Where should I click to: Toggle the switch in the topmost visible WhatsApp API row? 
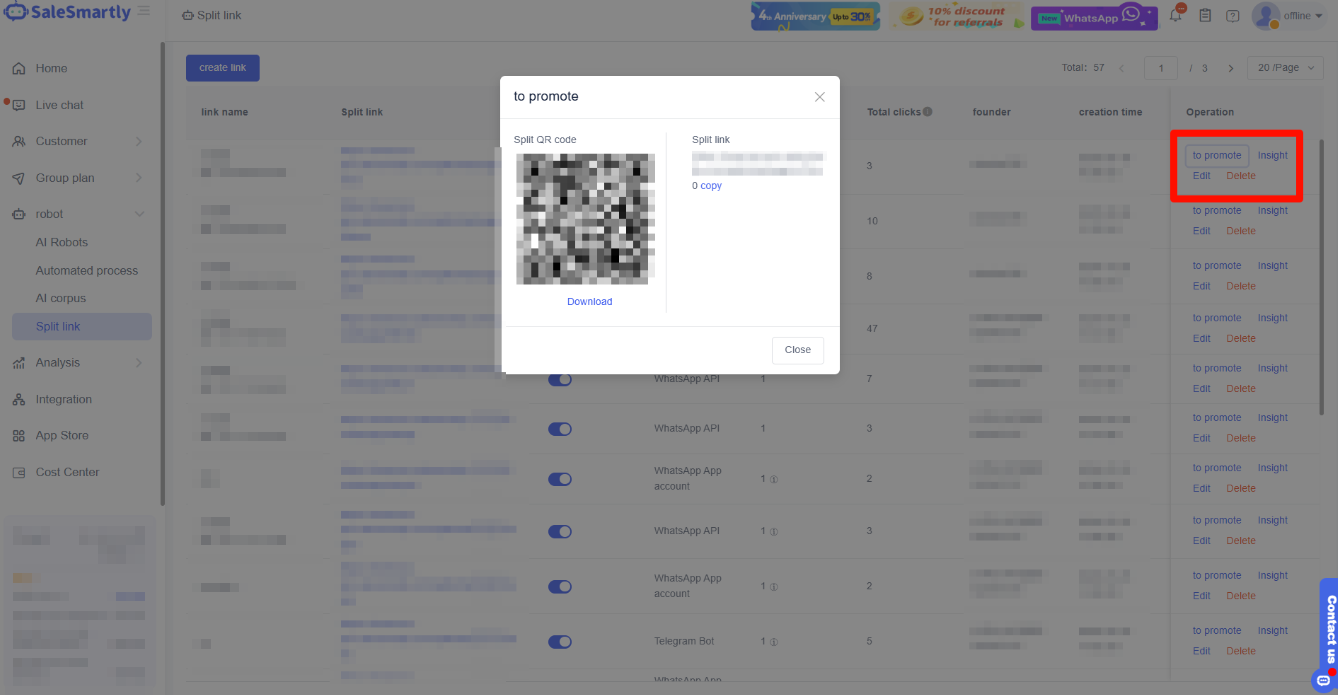(x=560, y=380)
